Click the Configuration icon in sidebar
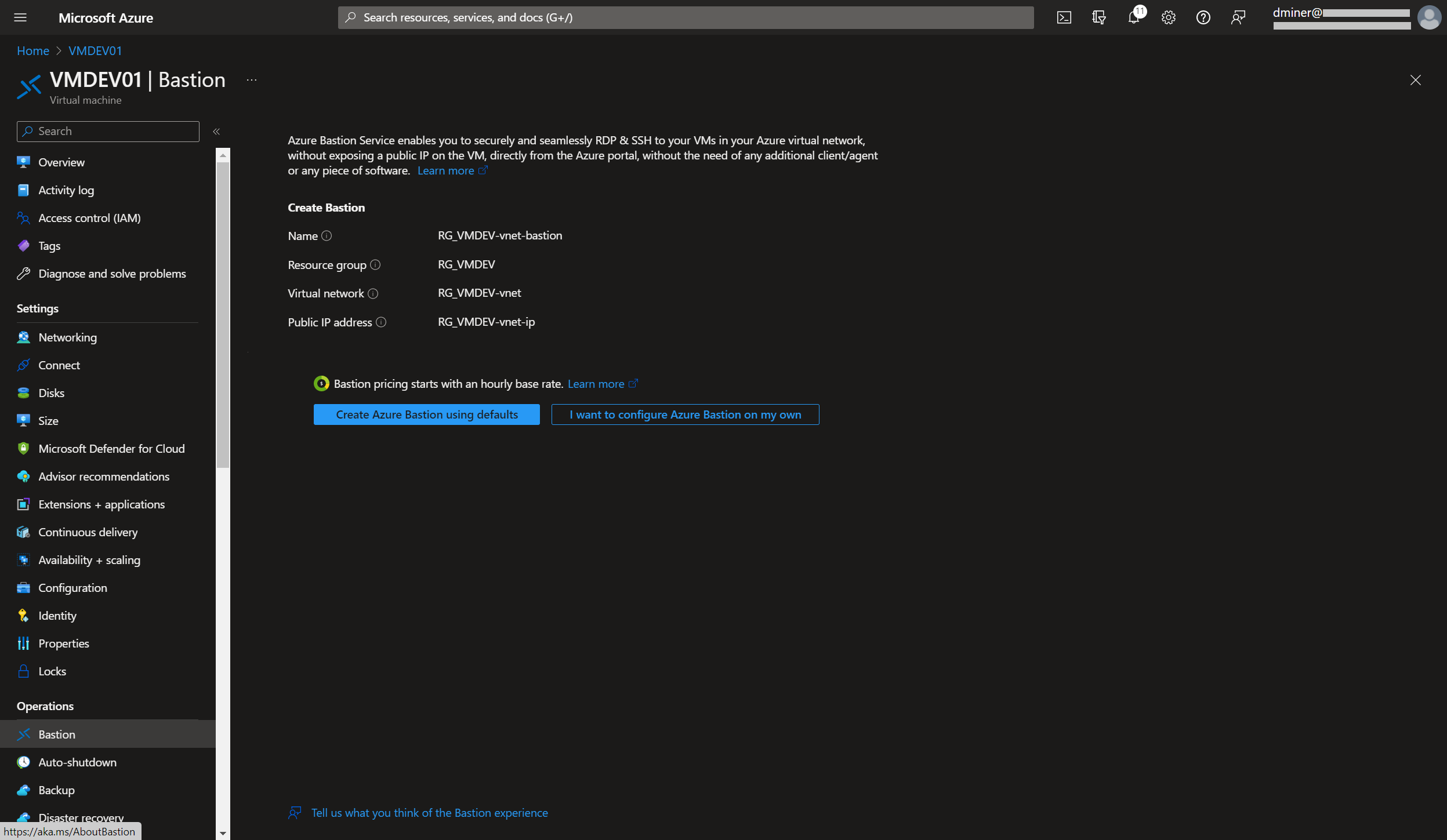The width and height of the screenshot is (1447, 840). 23,588
